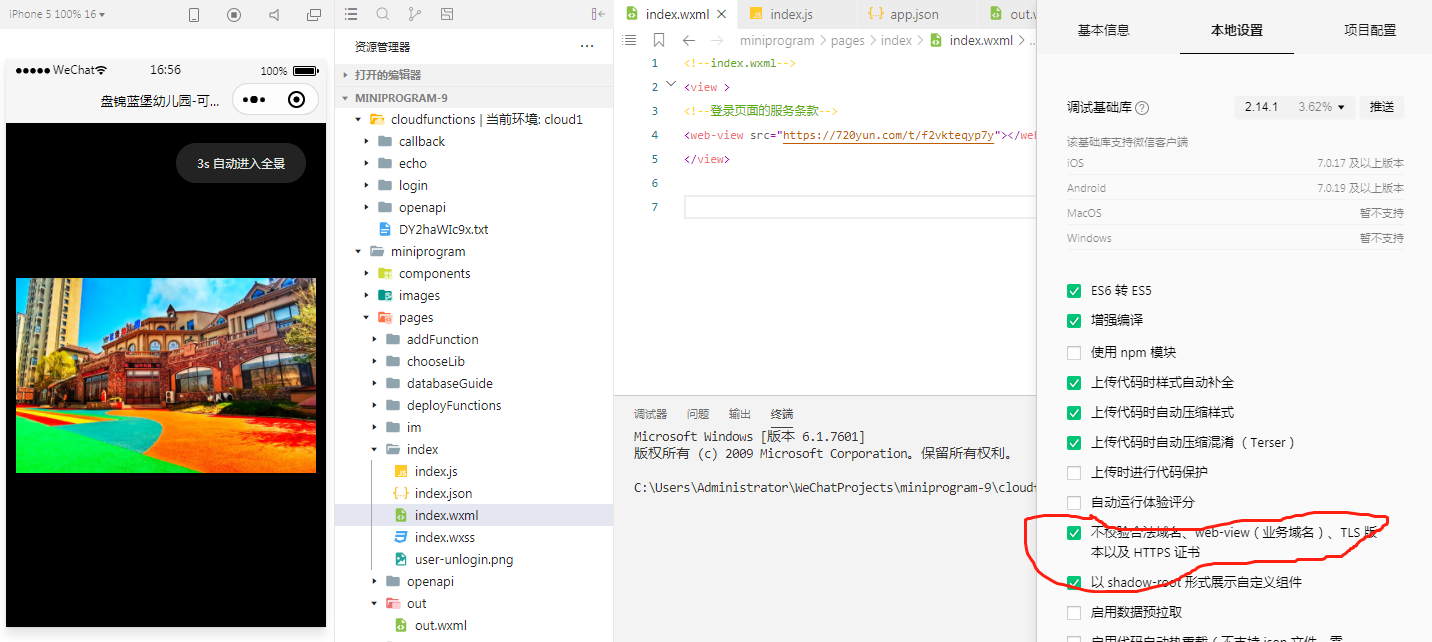The width and height of the screenshot is (1432, 642).
Task: Enable 上传时进行代码保护 checkbox
Action: pos(1074,472)
